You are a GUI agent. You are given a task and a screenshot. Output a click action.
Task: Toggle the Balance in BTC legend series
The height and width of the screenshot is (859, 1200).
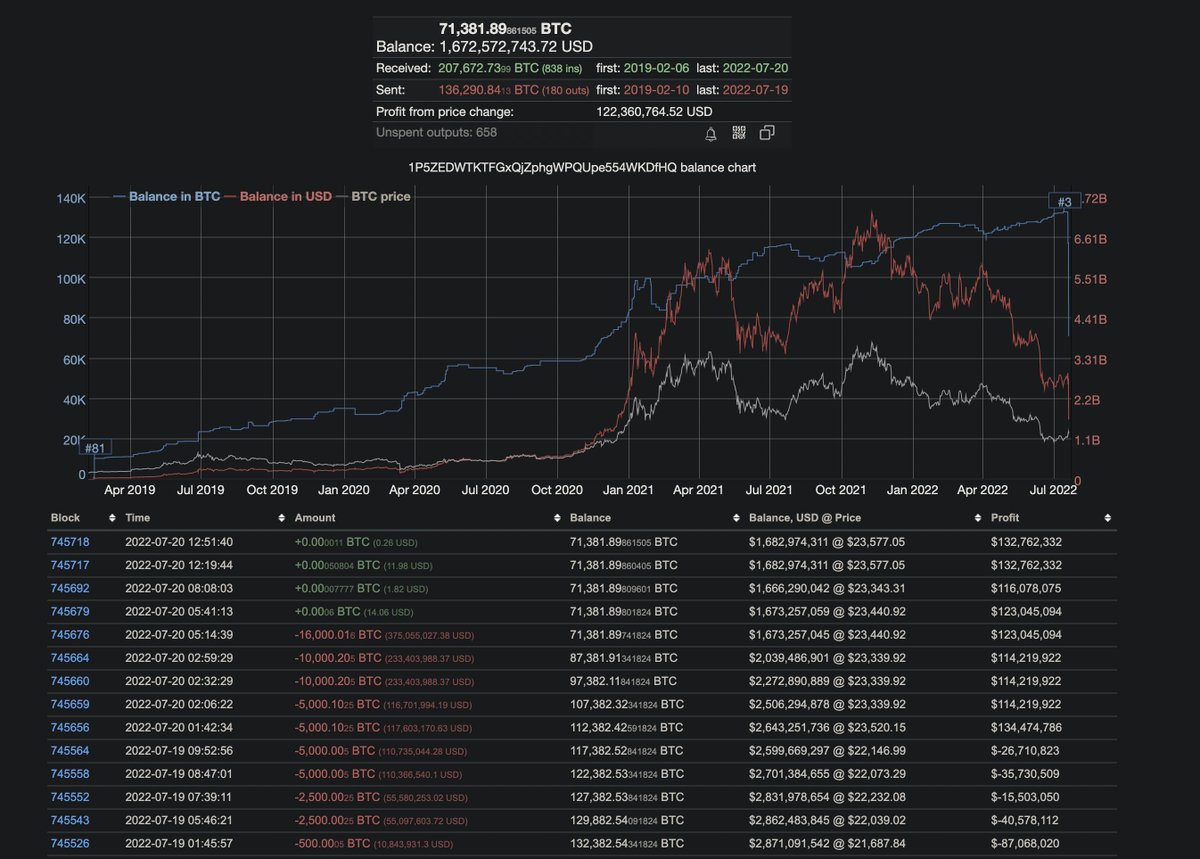tap(166, 197)
